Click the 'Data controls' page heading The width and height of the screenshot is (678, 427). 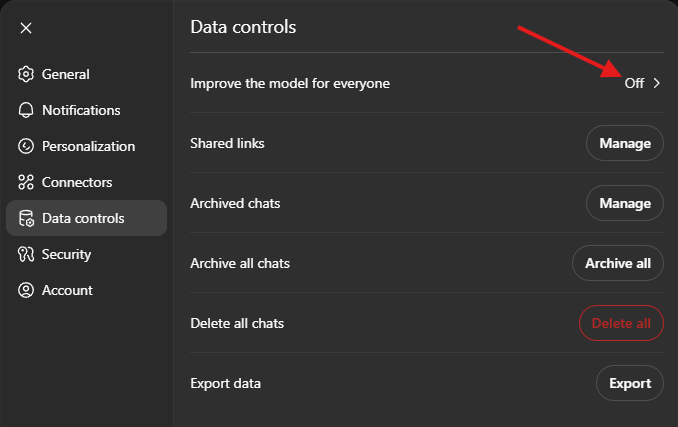tap(243, 27)
